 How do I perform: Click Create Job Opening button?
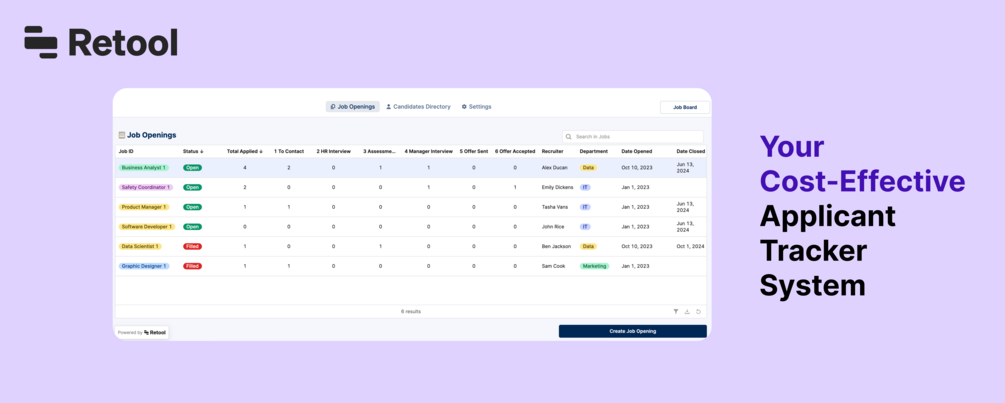tap(633, 331)
